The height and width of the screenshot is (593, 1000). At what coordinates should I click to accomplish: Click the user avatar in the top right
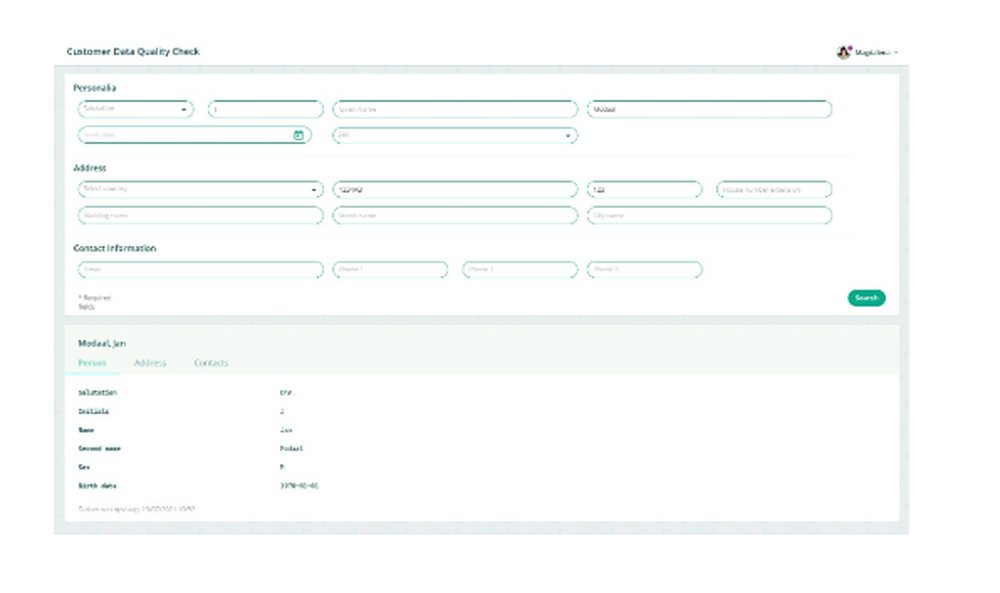[845, 50]
